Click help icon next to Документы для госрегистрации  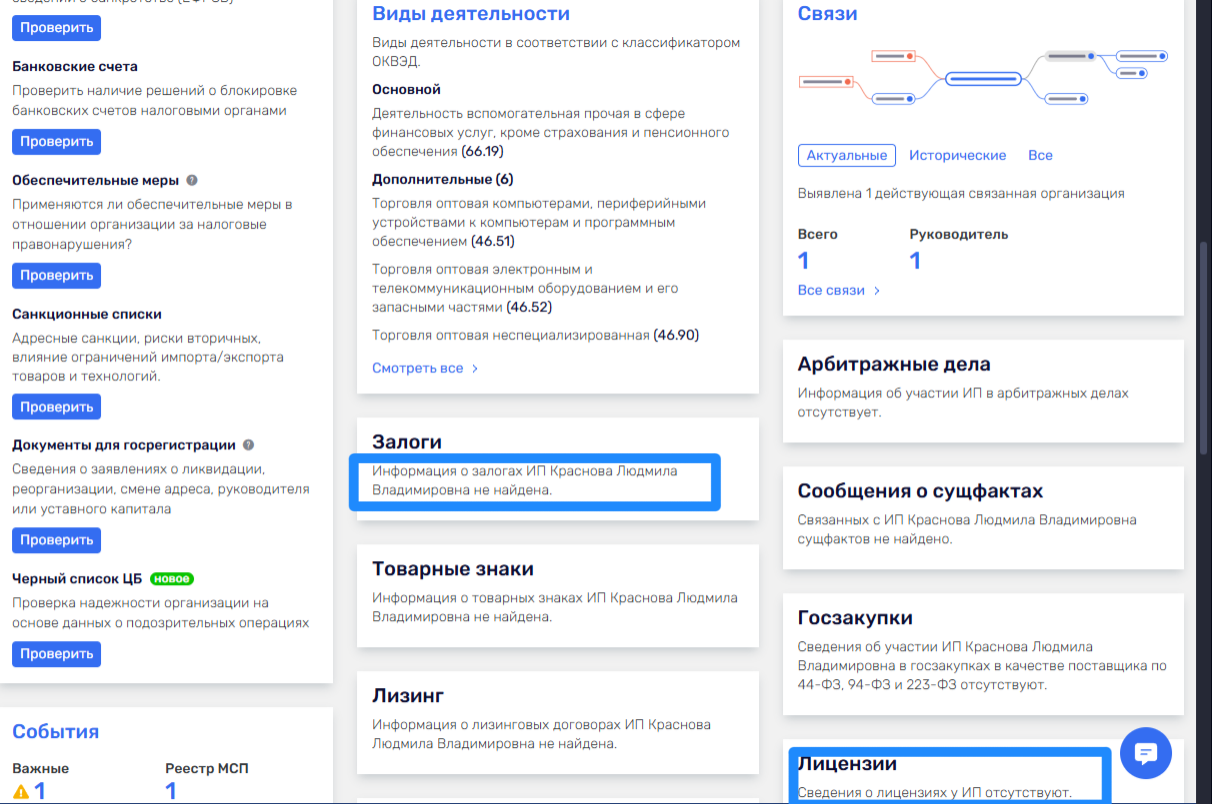tap(248, 445)
